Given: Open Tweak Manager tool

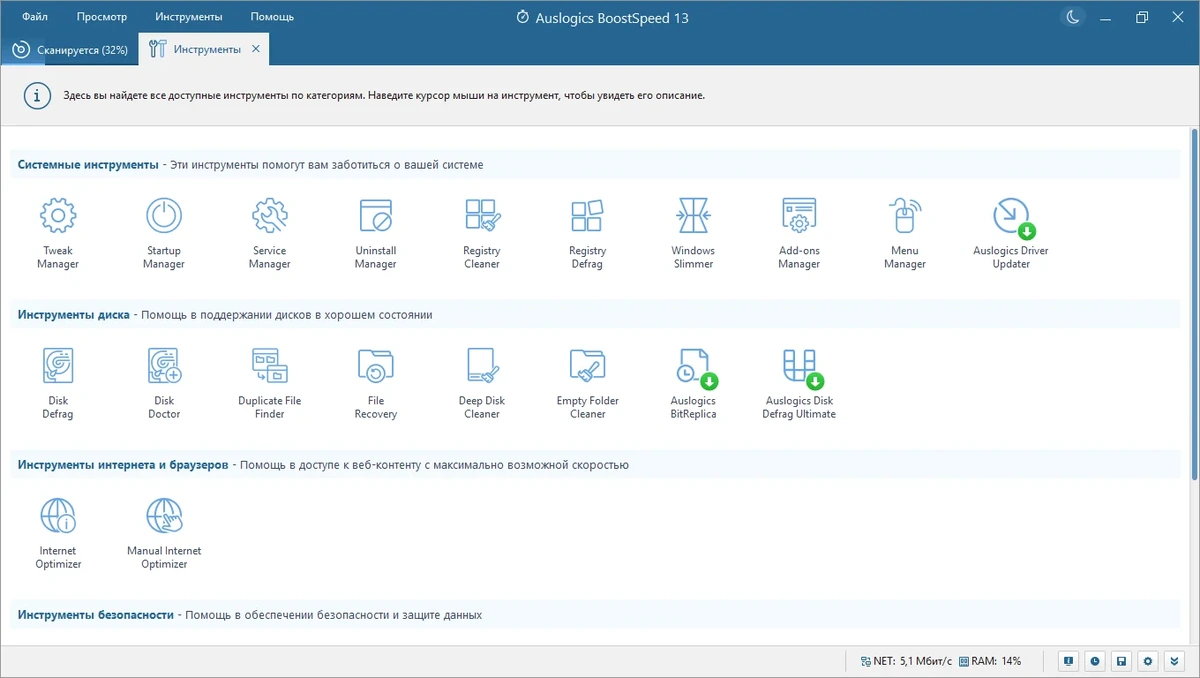Looking at the screenshot, I should coord(58,232).
